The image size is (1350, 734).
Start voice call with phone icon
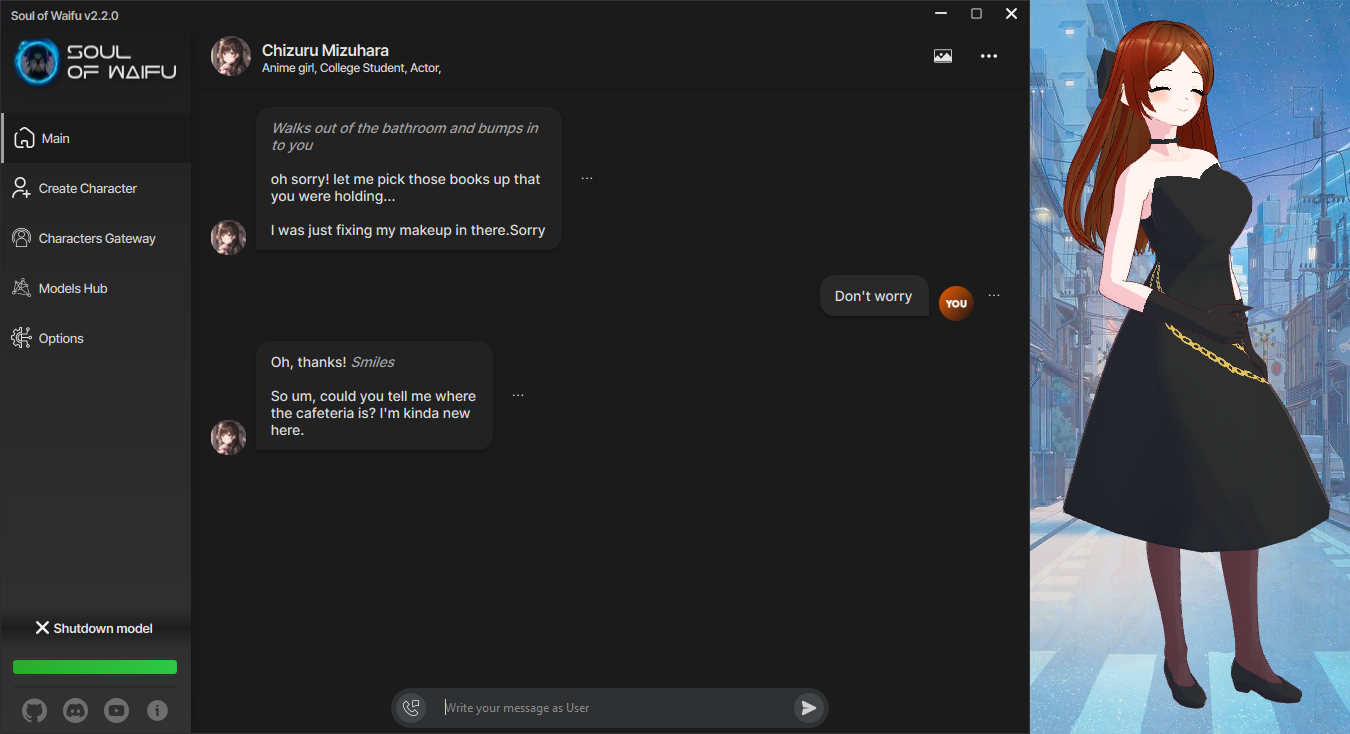click(411, 708)
